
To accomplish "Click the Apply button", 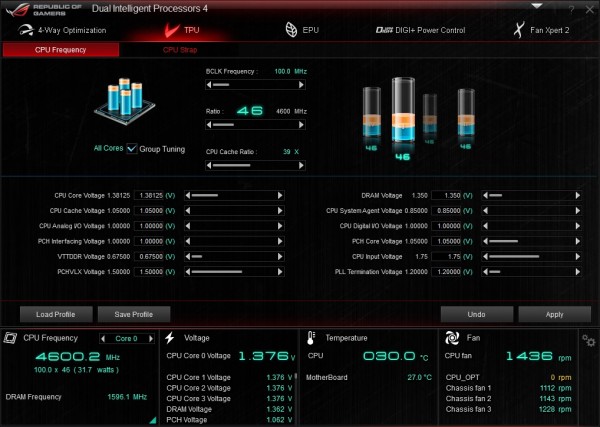I will [x=554, y=314].
